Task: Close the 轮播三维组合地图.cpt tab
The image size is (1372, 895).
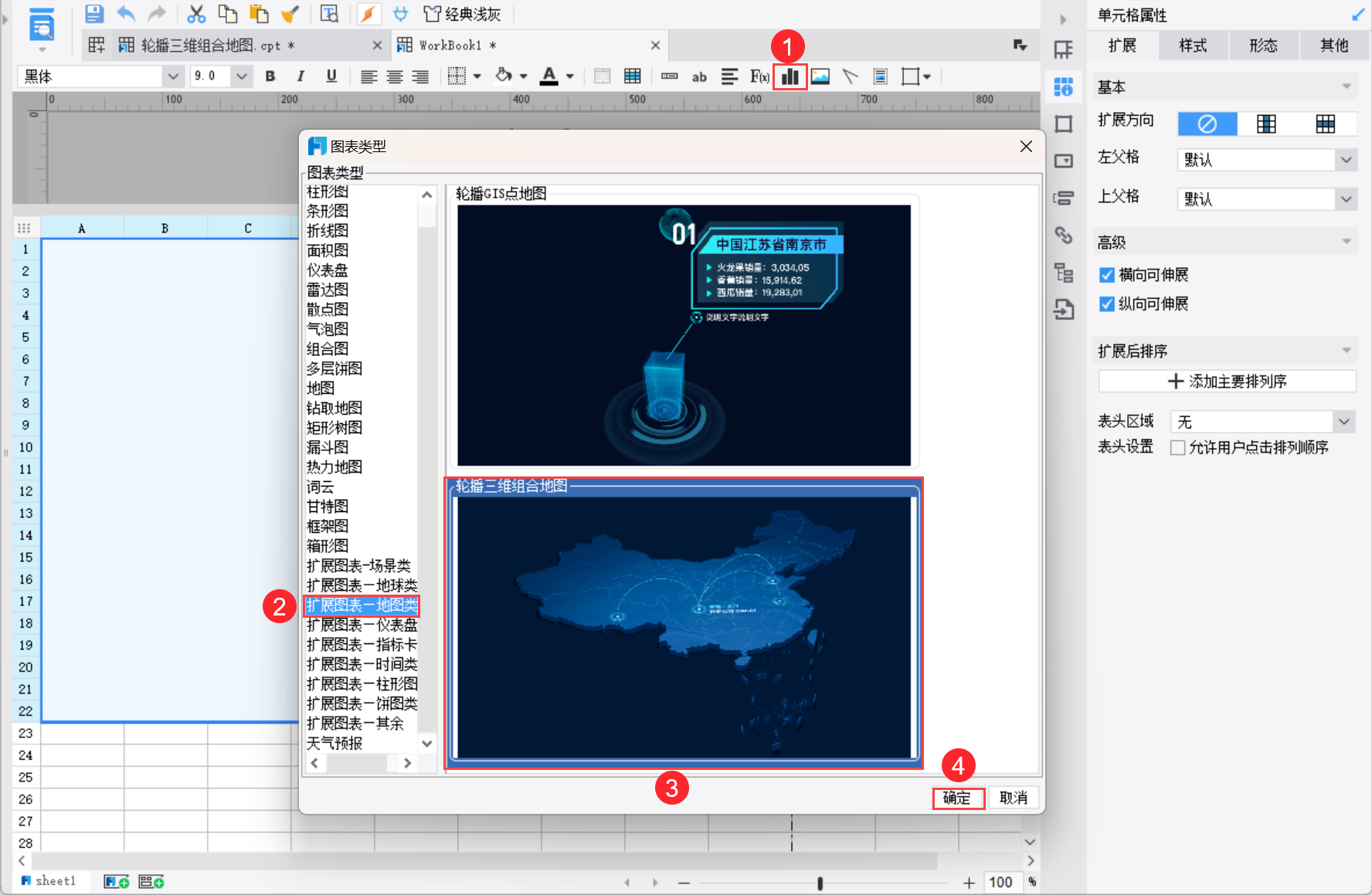Action: point(377,46)
